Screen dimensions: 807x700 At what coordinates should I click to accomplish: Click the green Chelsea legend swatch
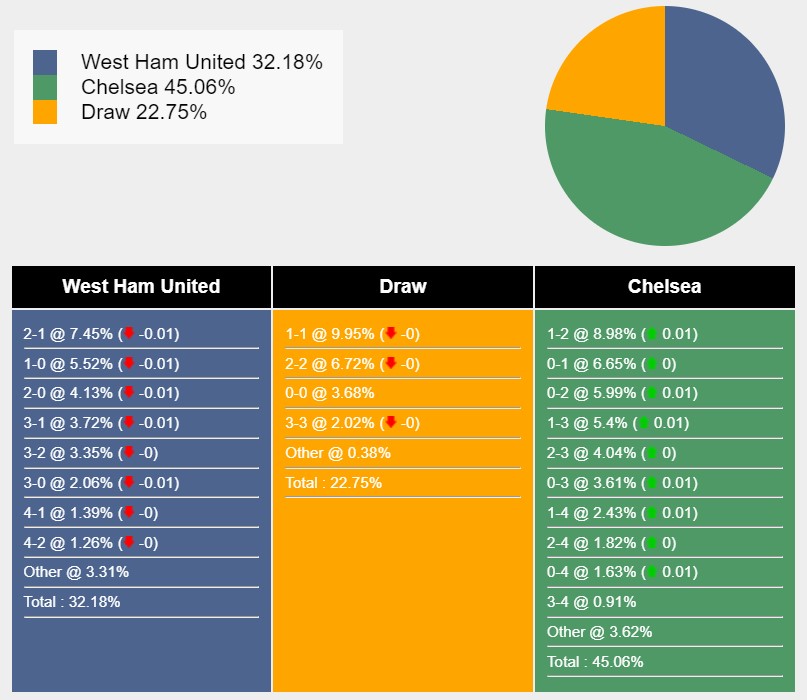pyautogui.click(x=45, y=87)
